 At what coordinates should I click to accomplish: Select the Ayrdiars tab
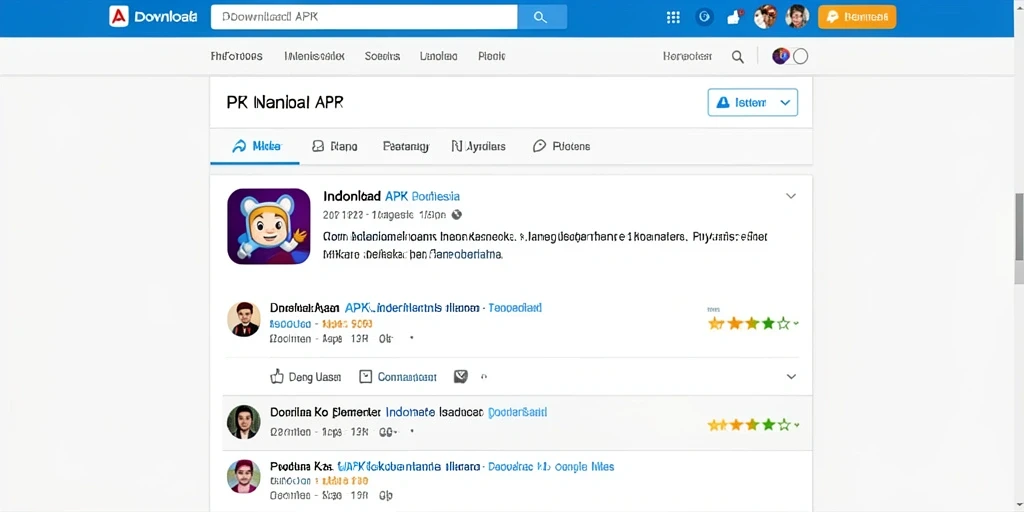(x=478, y=146)
